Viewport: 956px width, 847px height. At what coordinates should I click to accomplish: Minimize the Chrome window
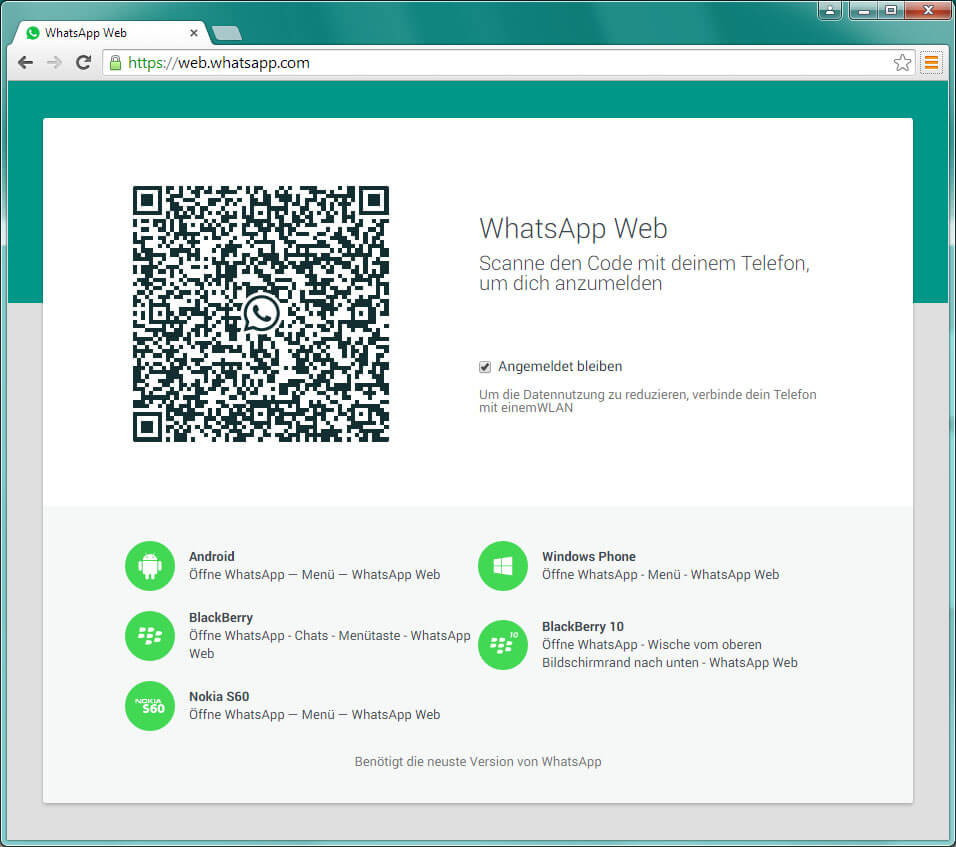tap(863, 10)
